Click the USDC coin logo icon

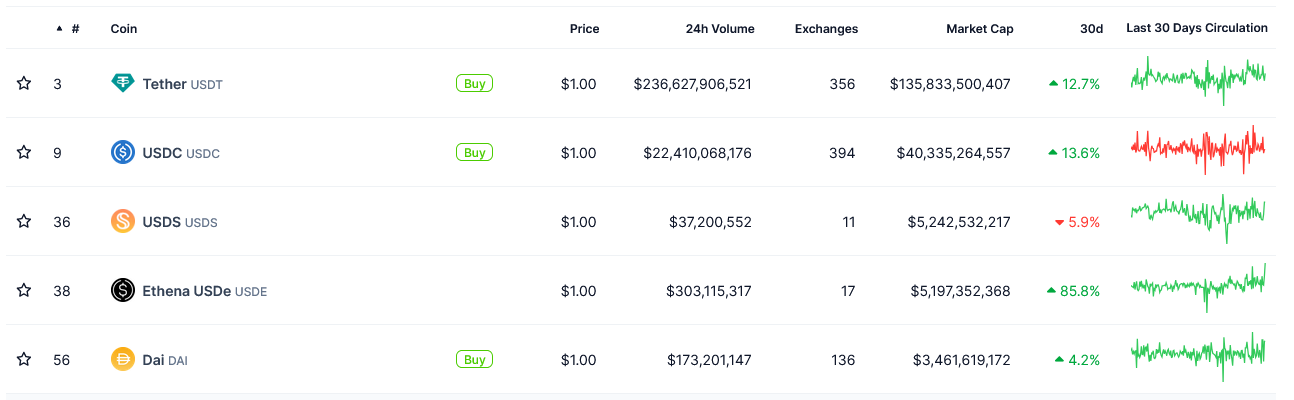point(122,153)
